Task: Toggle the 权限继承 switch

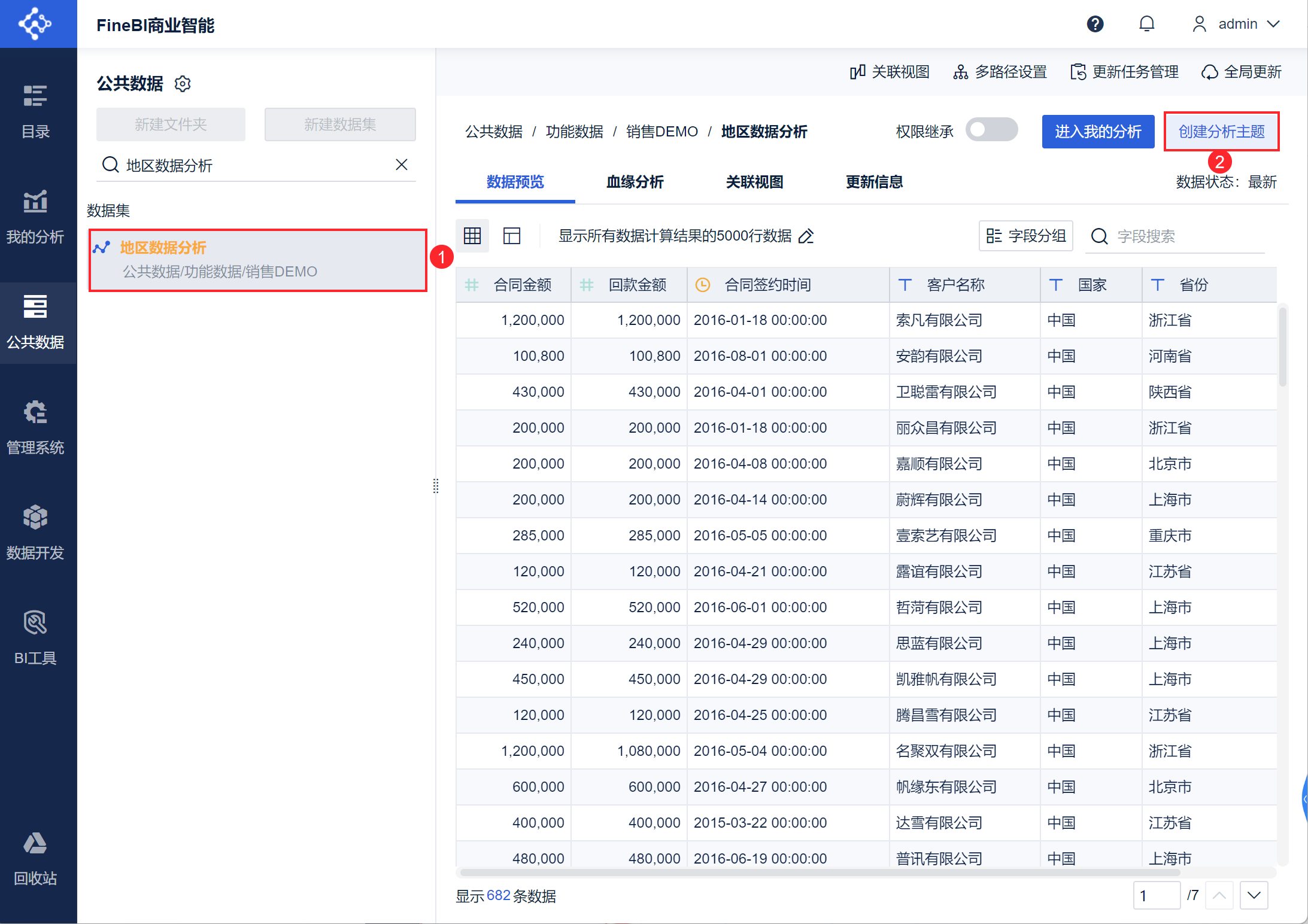Action: coord(992,130)
